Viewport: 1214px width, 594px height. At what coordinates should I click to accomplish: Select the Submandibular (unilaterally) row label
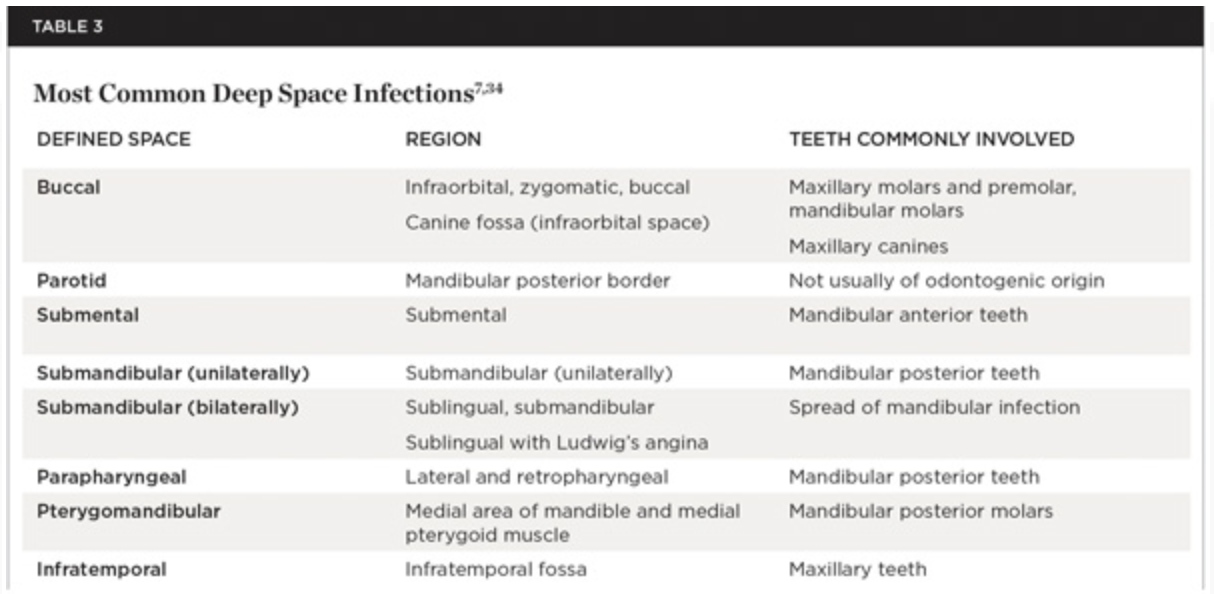click(173, 373)
